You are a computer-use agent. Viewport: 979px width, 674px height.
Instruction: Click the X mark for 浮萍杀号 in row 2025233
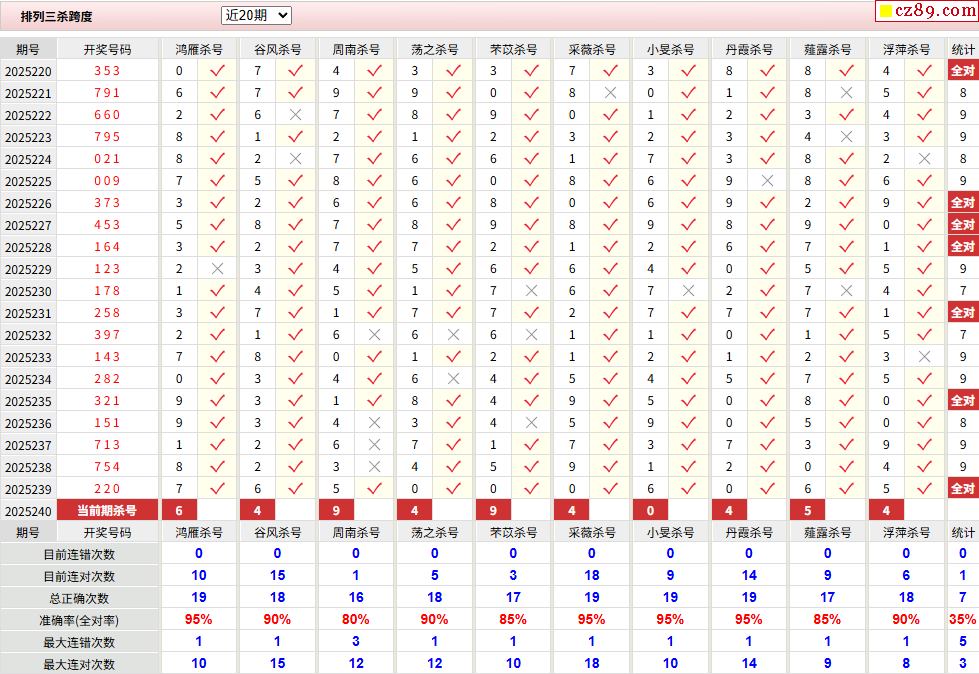(x=925, y=357)
